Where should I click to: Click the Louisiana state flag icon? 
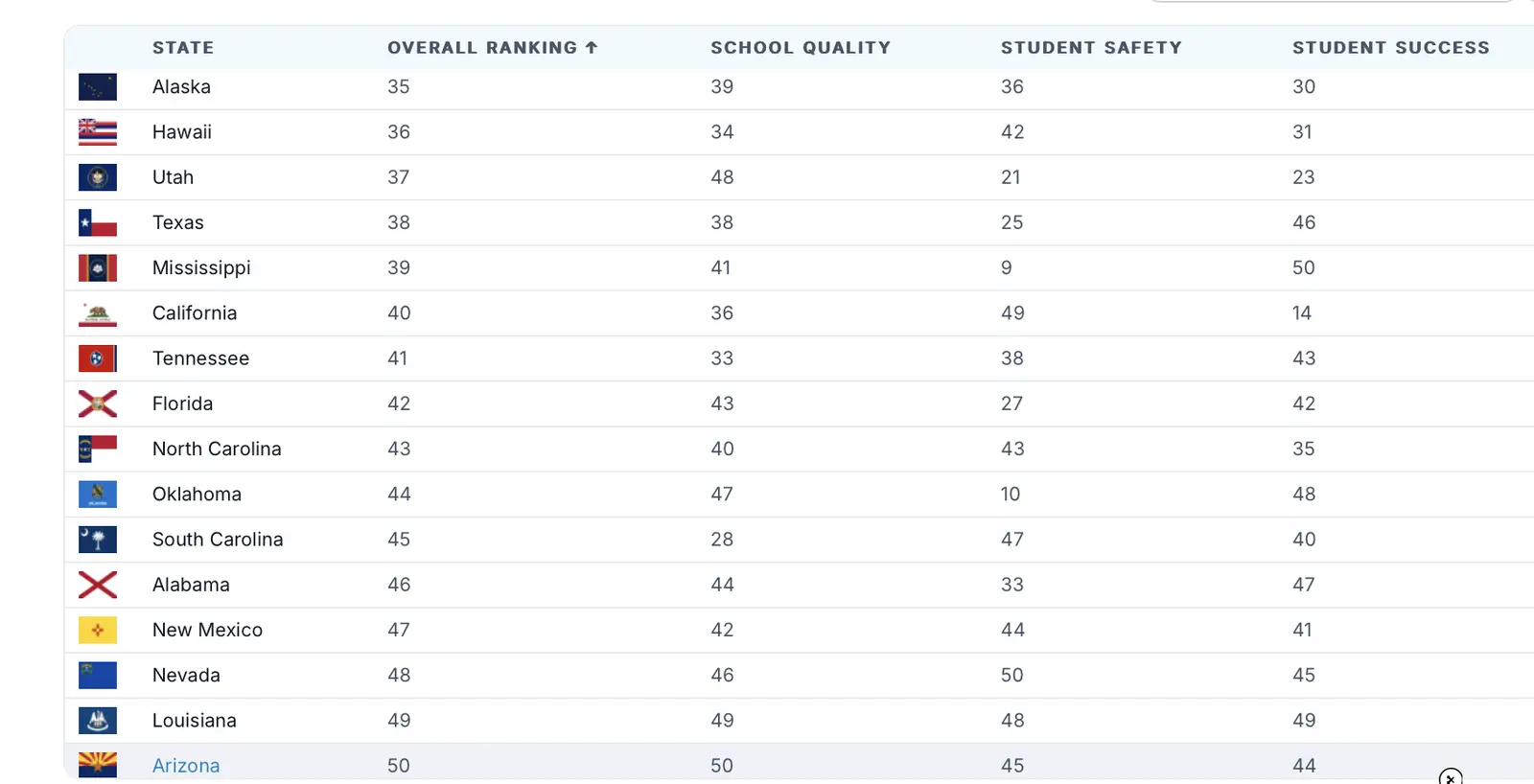(98, 721)
